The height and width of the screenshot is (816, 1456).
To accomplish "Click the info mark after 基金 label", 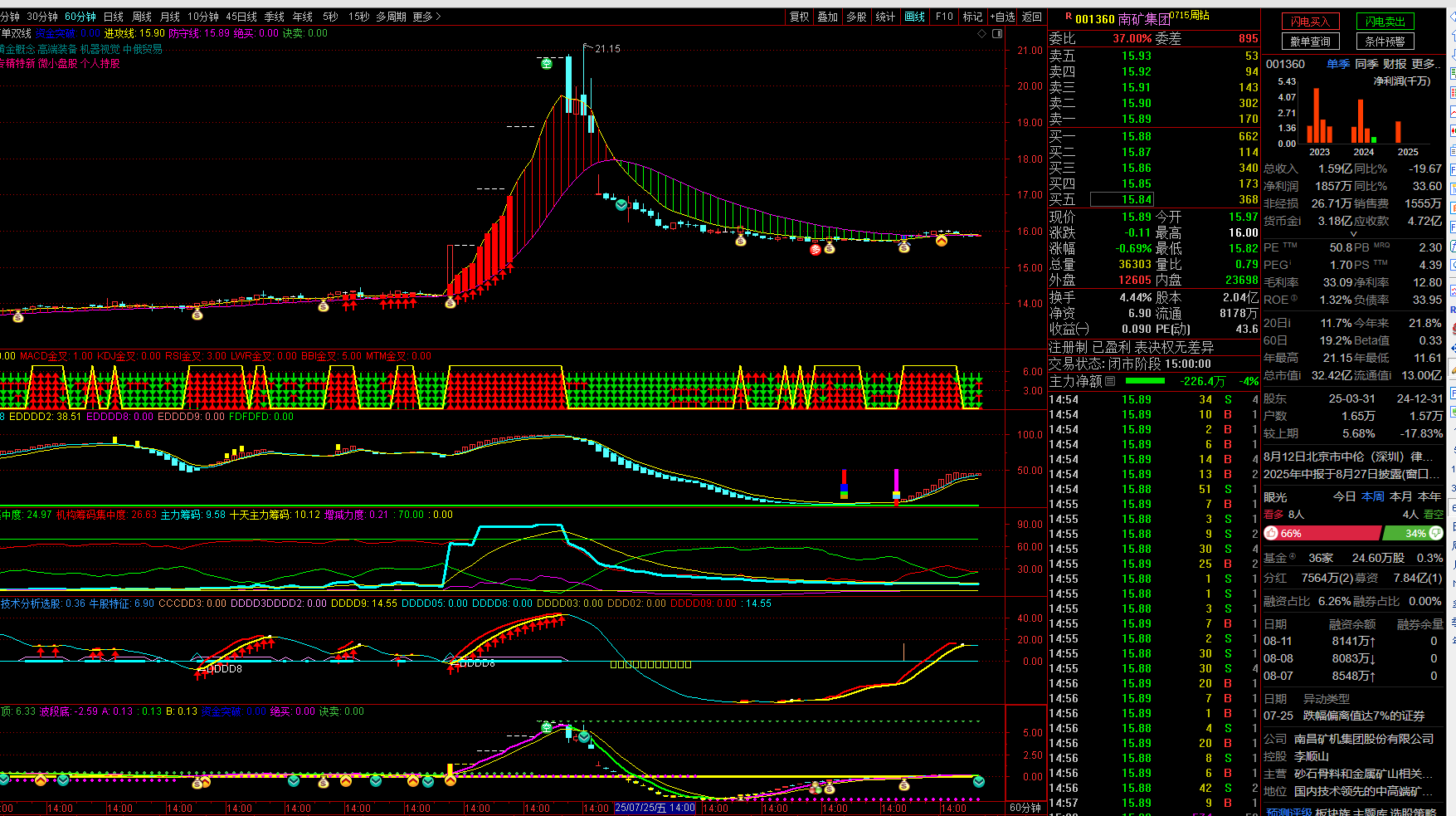I will (1292, 556).
